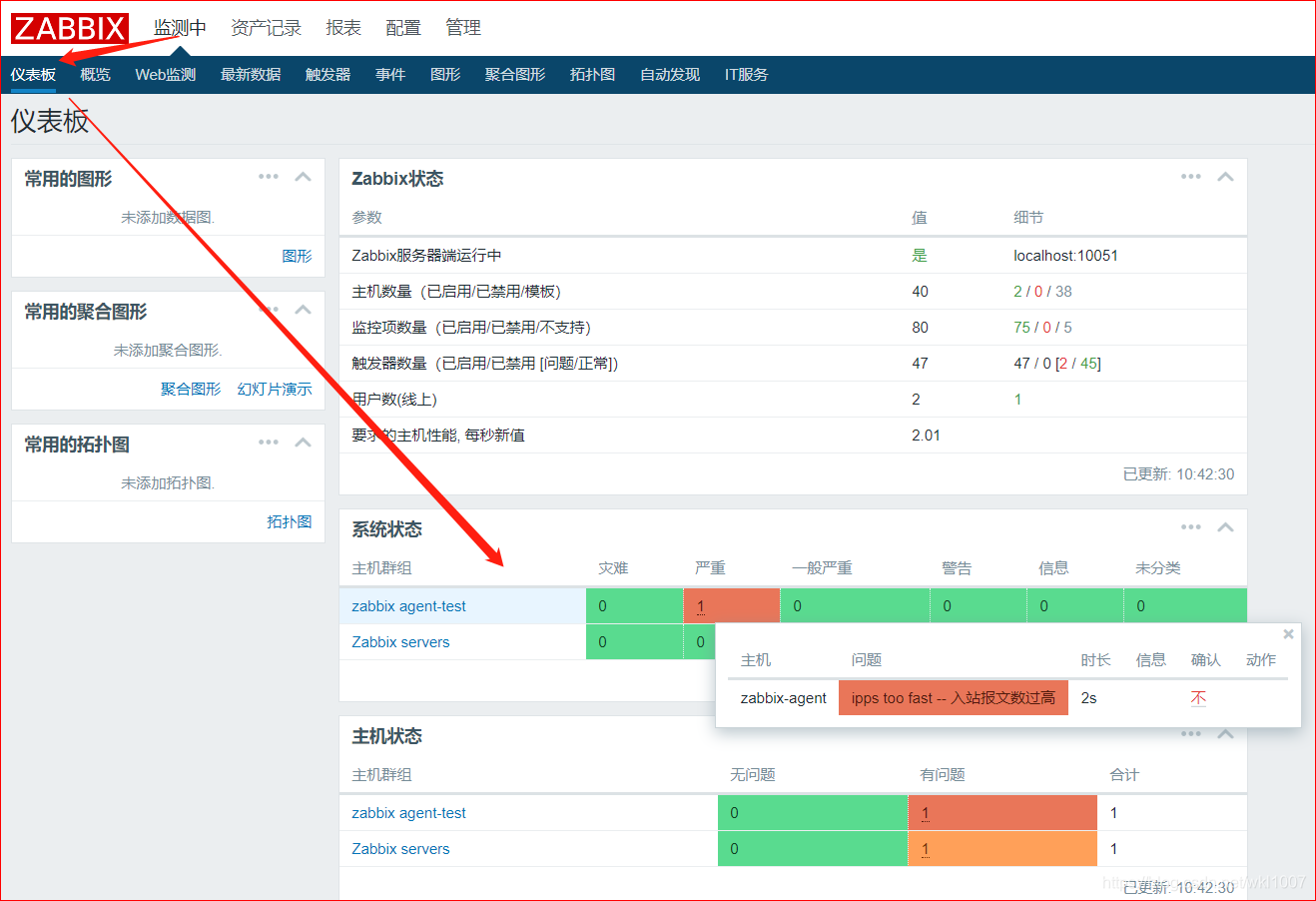Click localhost:10051 detail value
This screenshot has width=1316, height=901.
1065,256
